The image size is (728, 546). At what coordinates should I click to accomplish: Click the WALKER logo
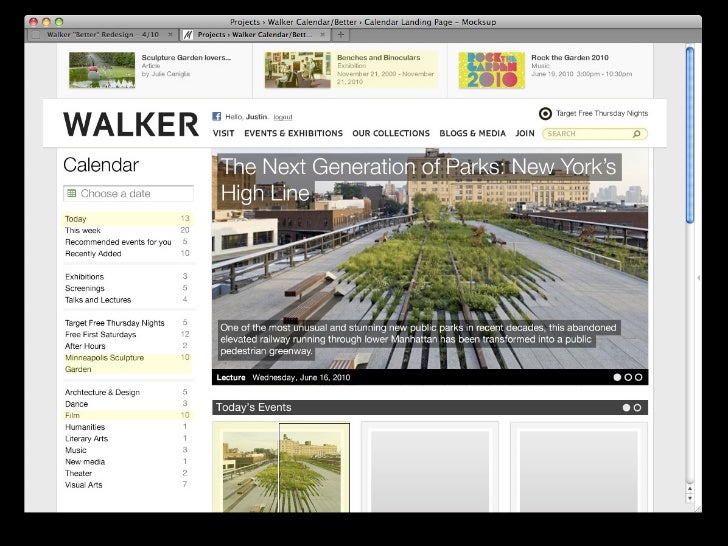click(131, 124)
